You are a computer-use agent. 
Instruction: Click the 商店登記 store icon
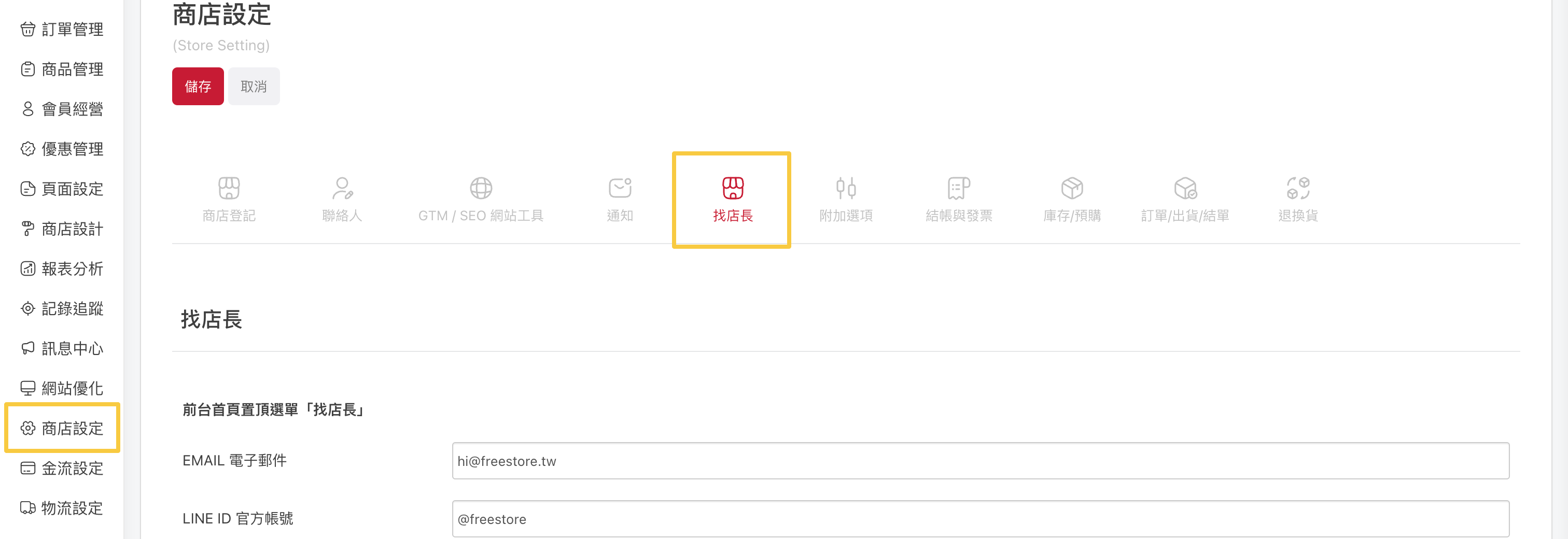pyautogui.click(x=229, y=188)
